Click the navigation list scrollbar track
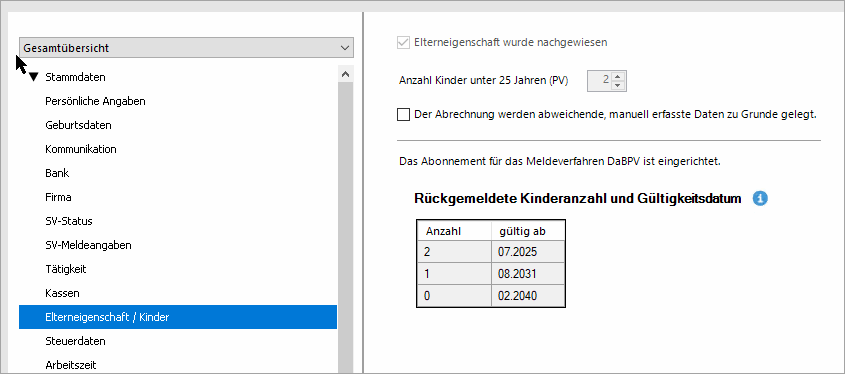The image size is (845, 374). (345, 226)
